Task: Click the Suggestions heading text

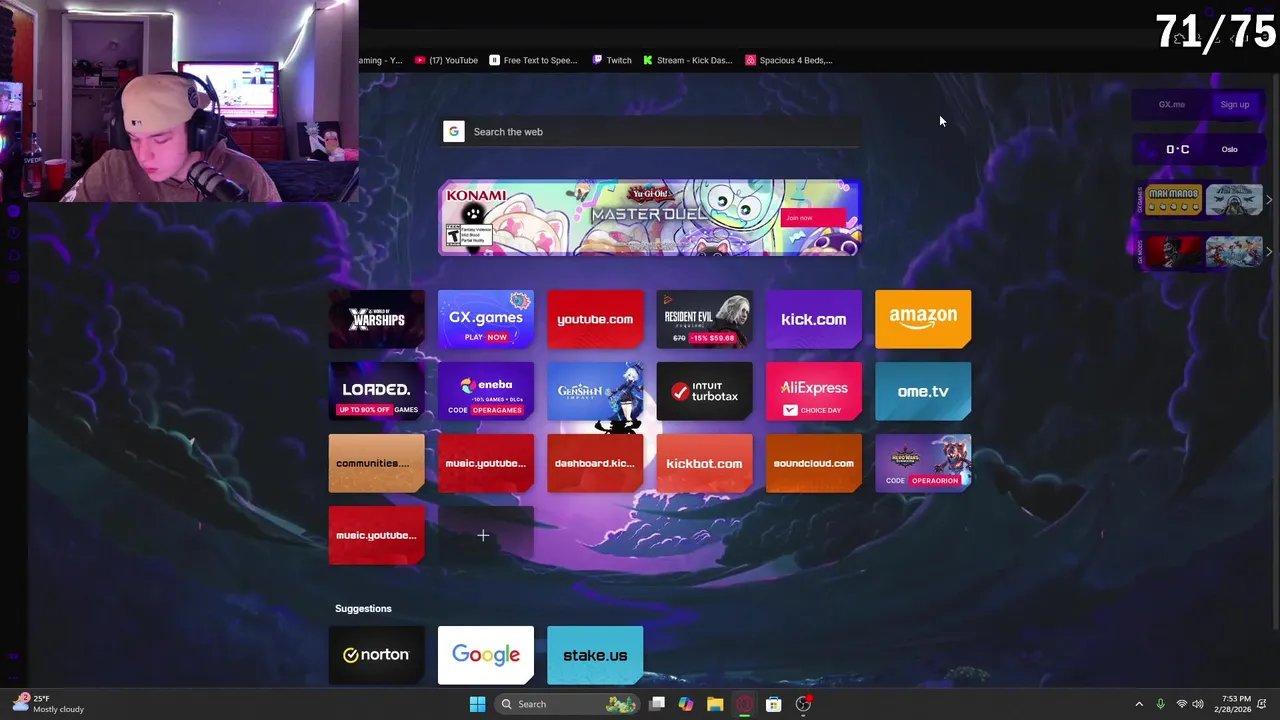Action: [363, 608]
